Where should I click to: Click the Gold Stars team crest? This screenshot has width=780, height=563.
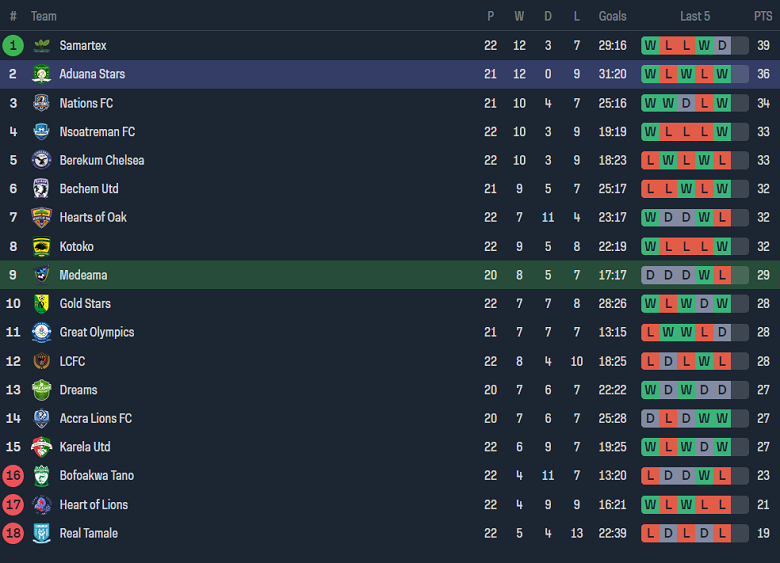(42, 304)
